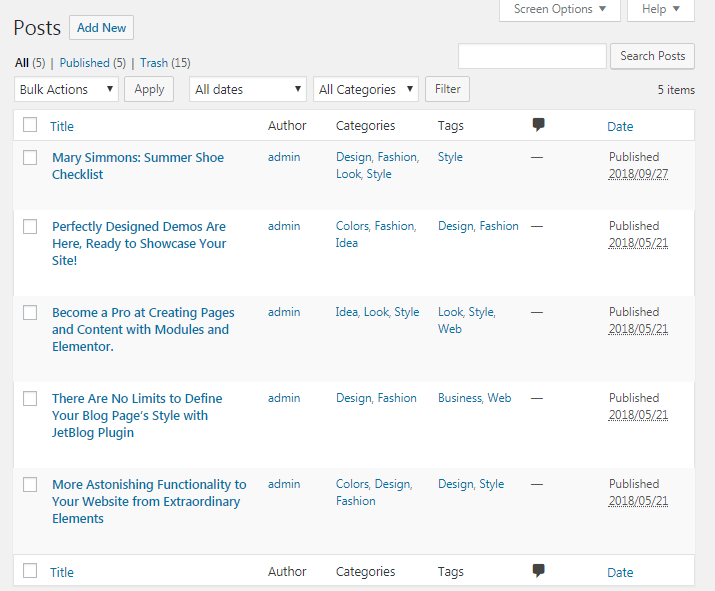
Task: Expand the Screen Options panel
Action: coord(560,9)
